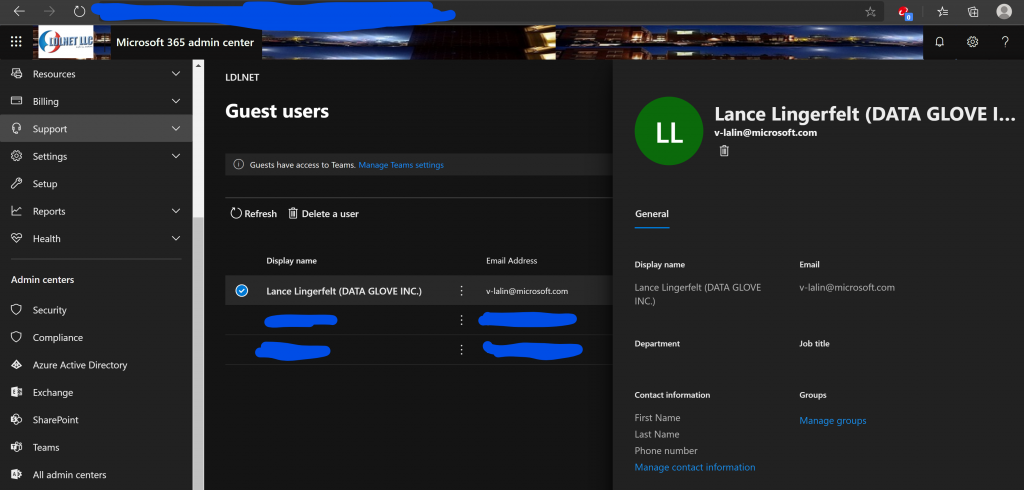Sort by Email Address column header

tap(511, 261)
